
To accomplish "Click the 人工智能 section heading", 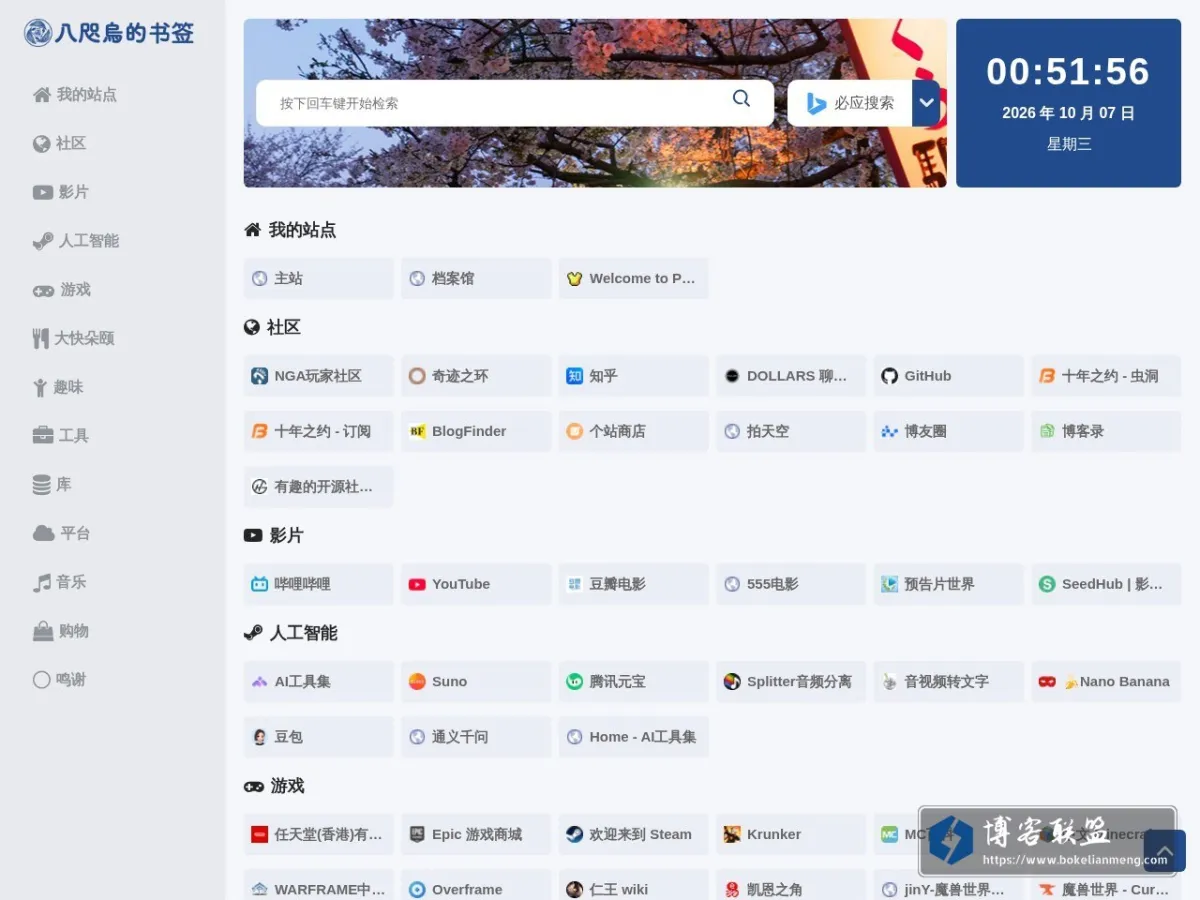I will [x=291, y=633].
